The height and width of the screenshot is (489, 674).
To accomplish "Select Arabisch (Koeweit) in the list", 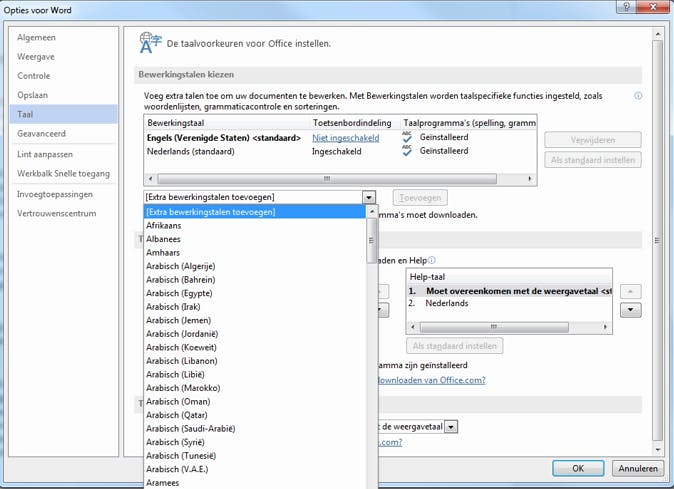I will click(255, 347).
